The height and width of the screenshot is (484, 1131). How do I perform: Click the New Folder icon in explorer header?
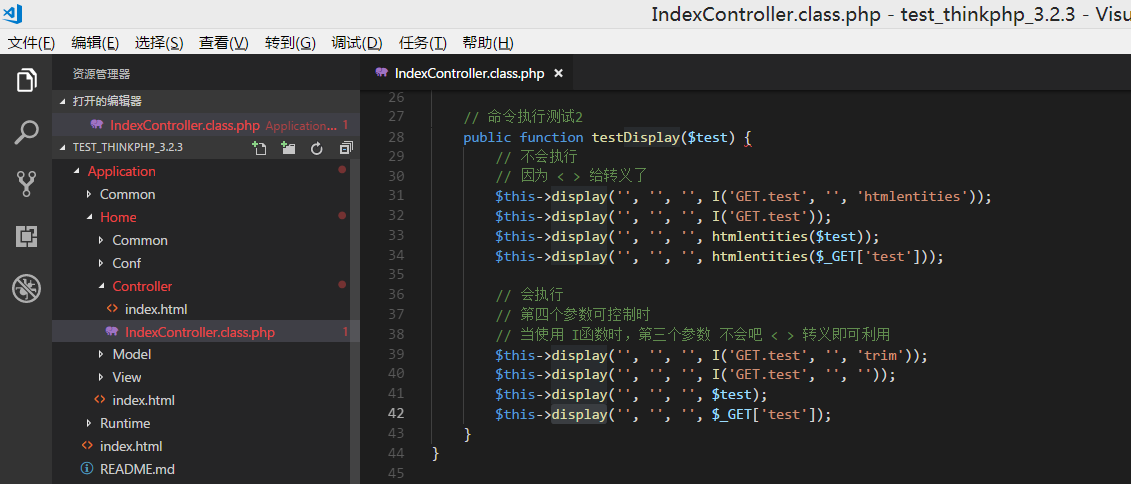pos(289,148)
